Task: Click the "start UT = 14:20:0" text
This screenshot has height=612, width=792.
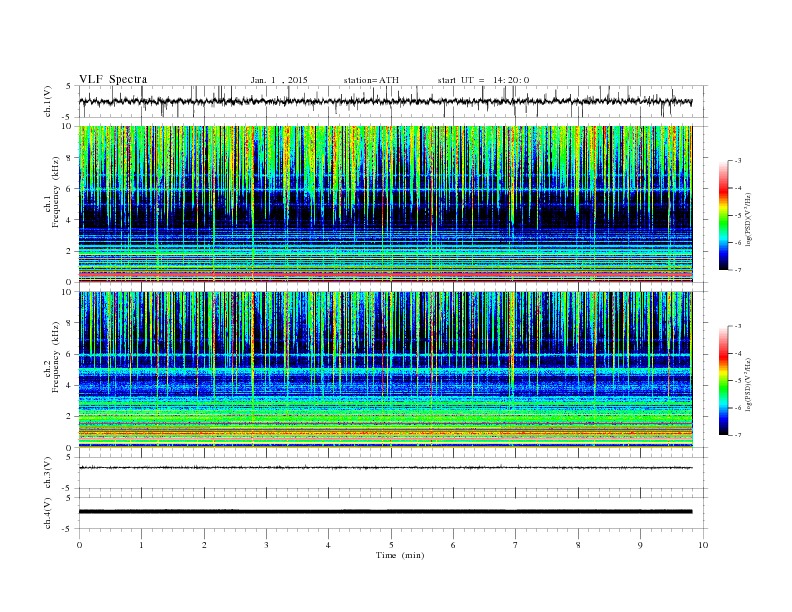Action: pyautogui.click(x=483, y=80)
